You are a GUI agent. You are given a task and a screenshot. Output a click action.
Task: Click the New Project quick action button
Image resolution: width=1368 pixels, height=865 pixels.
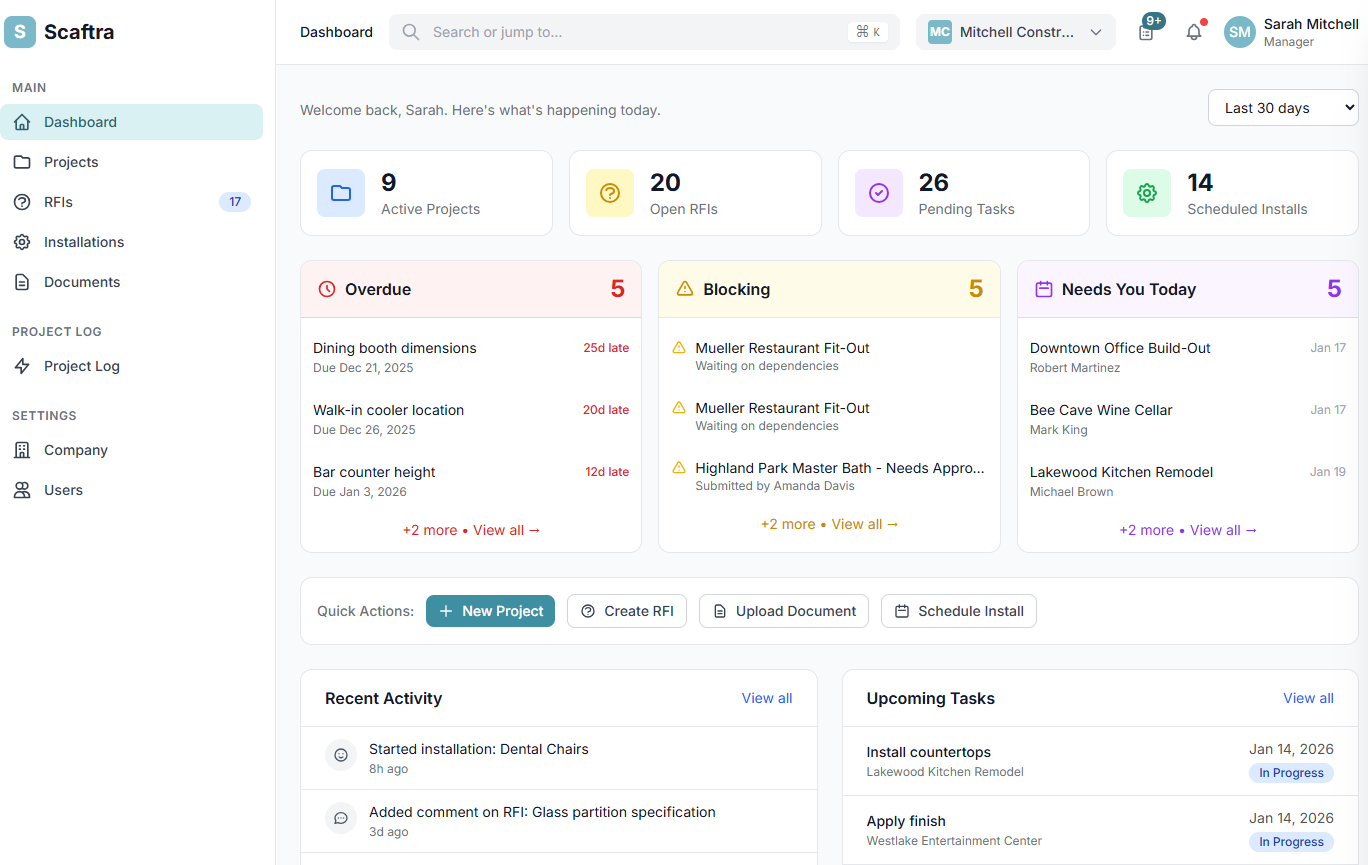[x=490, y=610]
